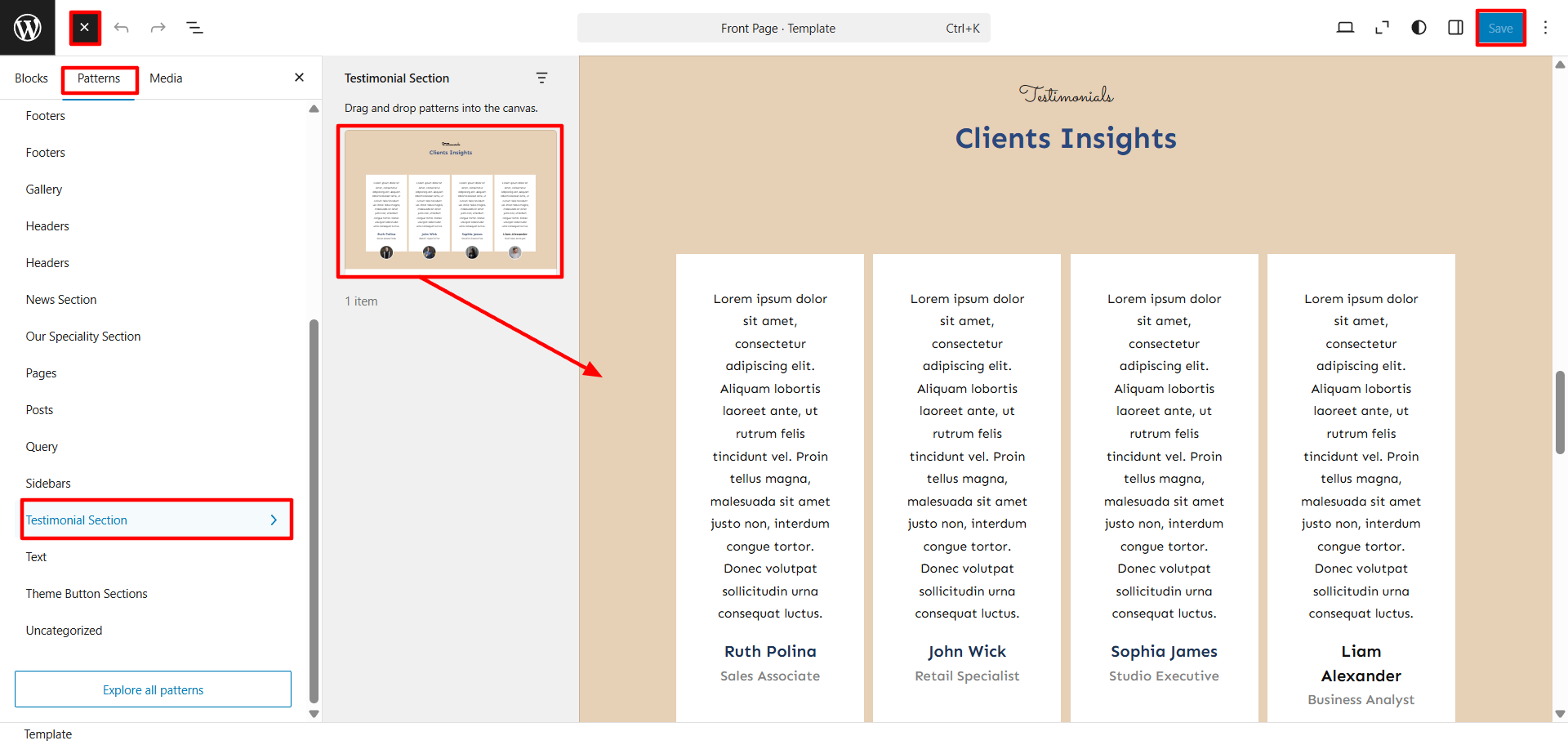Toggle the Settings sidebar panel icon

click(1455, 28)
